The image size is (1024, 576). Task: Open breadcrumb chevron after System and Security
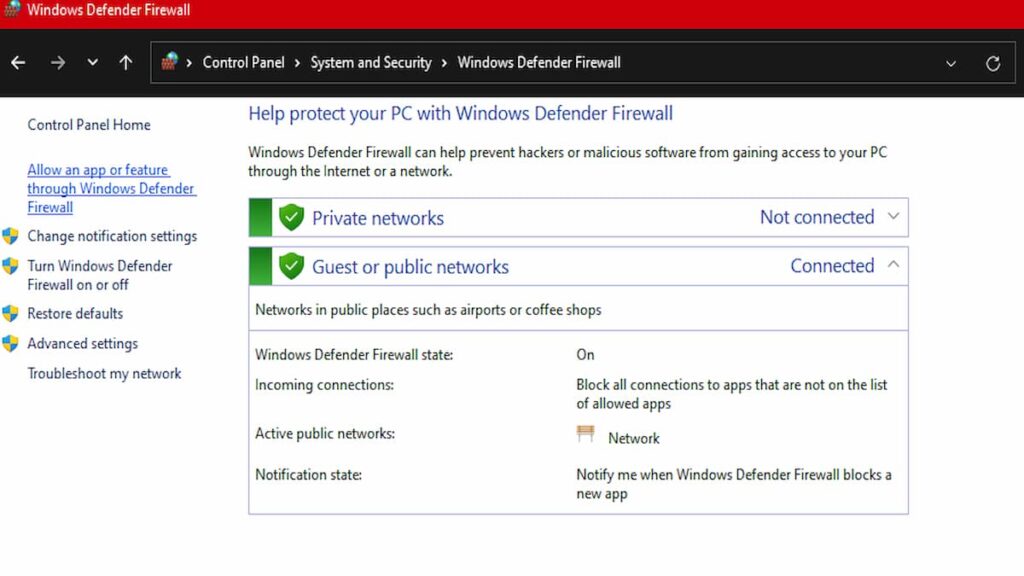(444, 63)
